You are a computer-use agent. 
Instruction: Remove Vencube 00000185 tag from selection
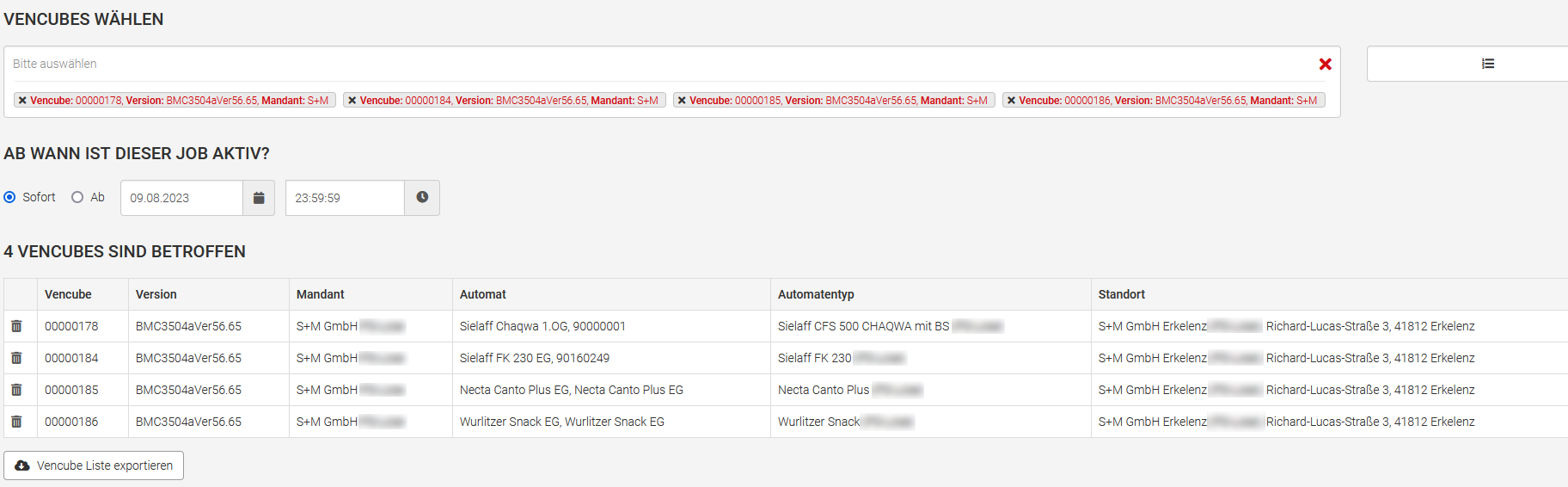coord(682,101)
